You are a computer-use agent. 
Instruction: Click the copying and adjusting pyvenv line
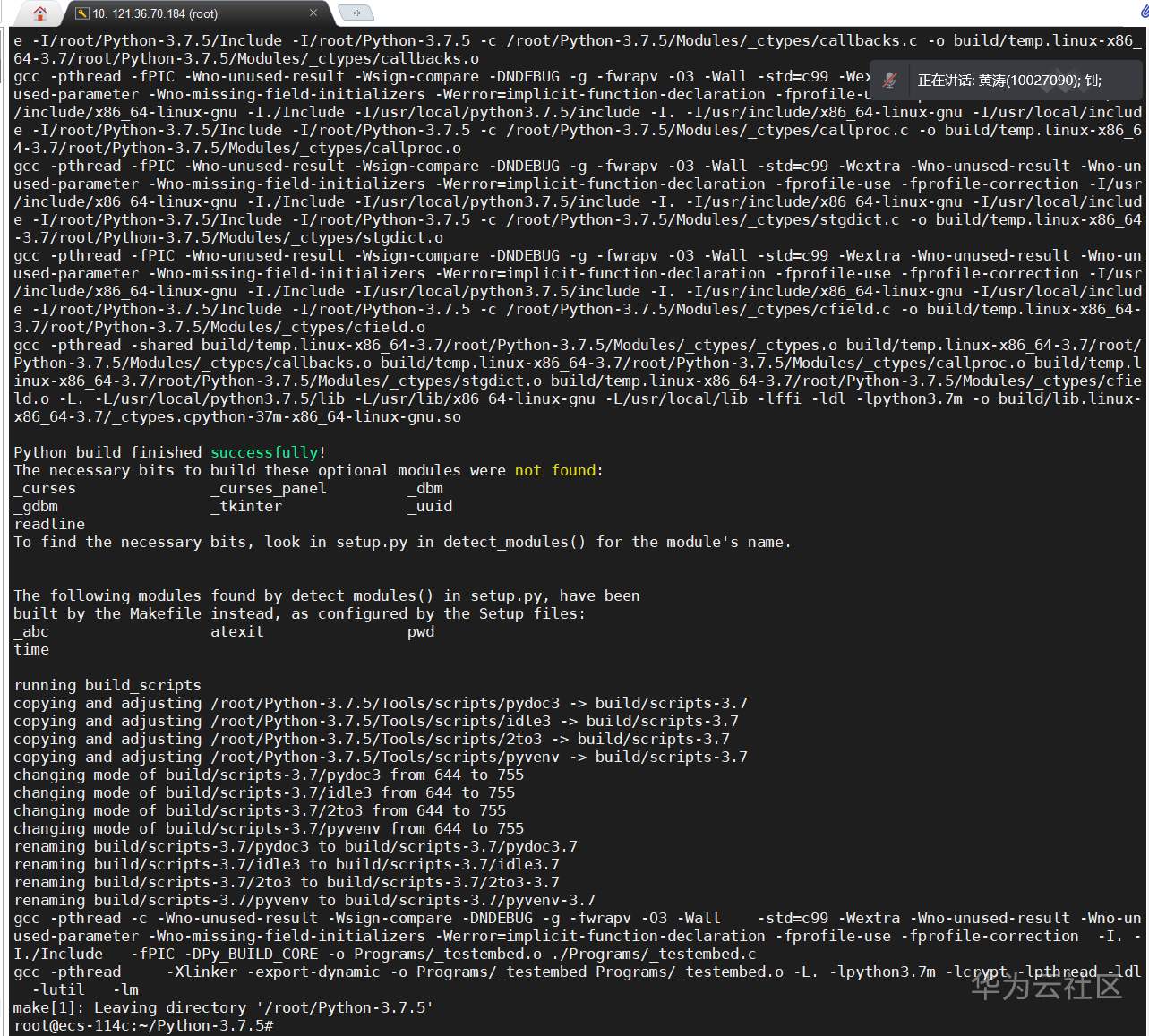pos(381,757)
